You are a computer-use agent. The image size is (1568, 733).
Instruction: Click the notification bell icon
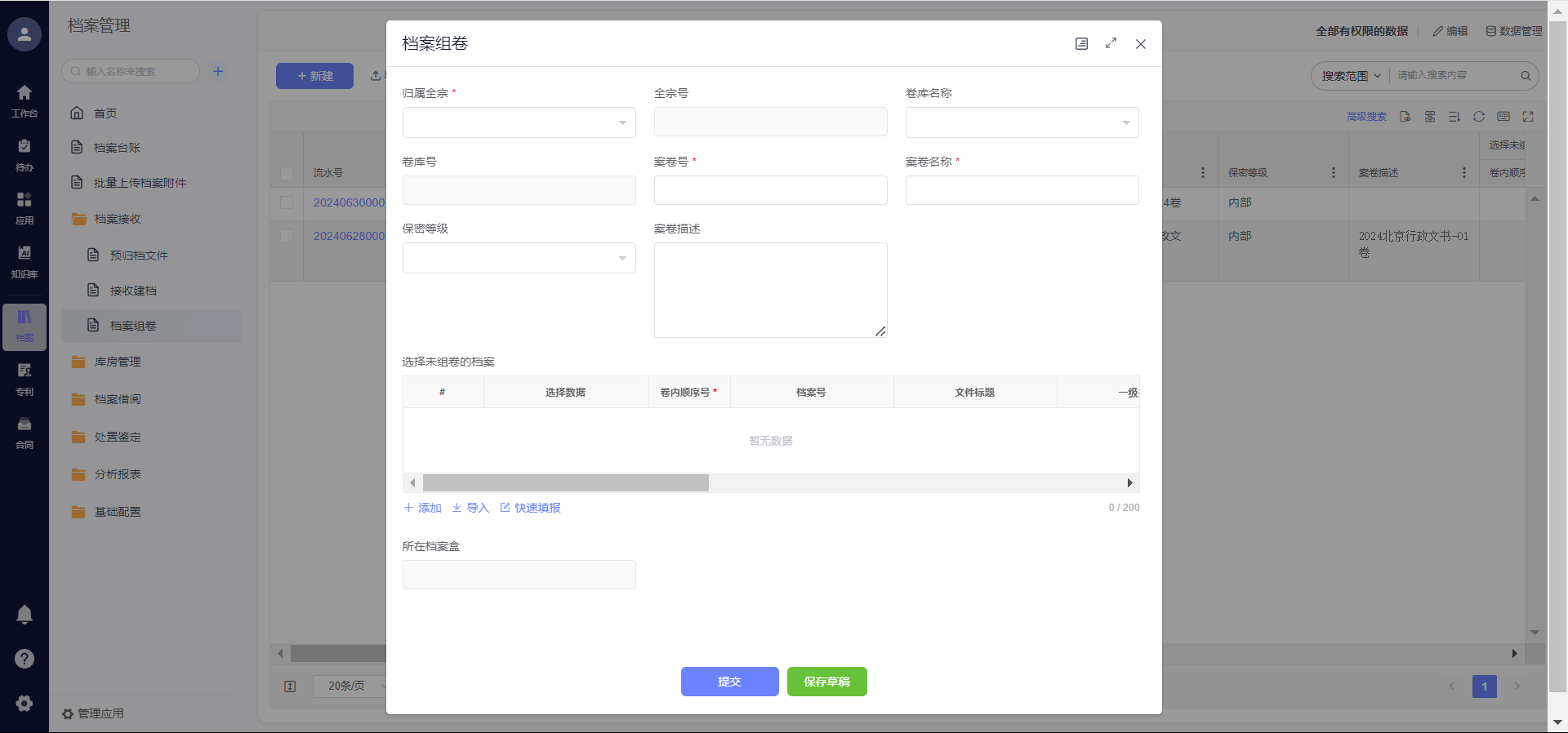click(x=24, y=615)
